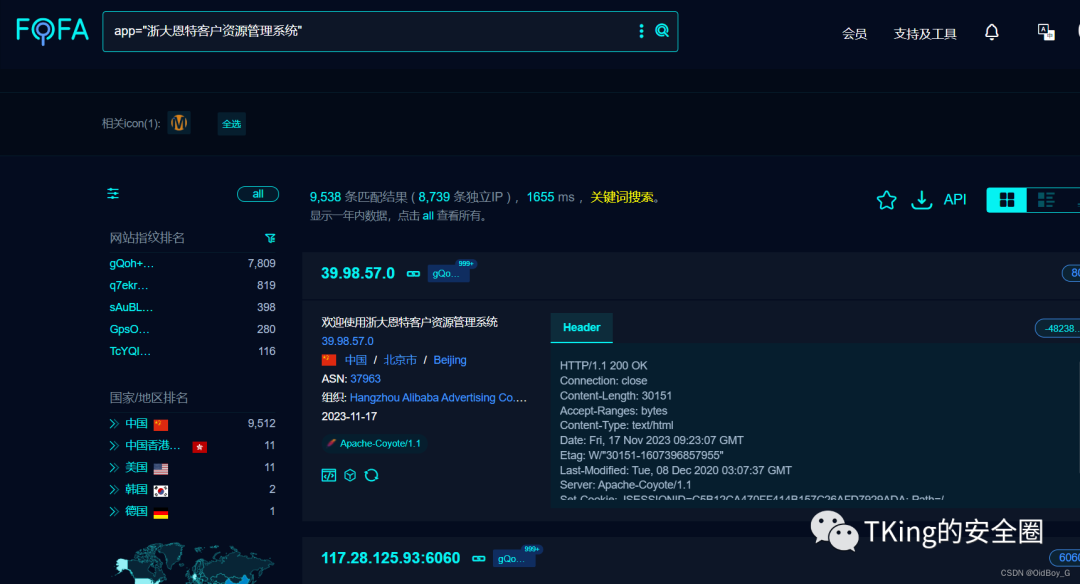Select fingerprint sAuBL… in ranking
The image size is (1080, 584).
(x=132, y=308)
